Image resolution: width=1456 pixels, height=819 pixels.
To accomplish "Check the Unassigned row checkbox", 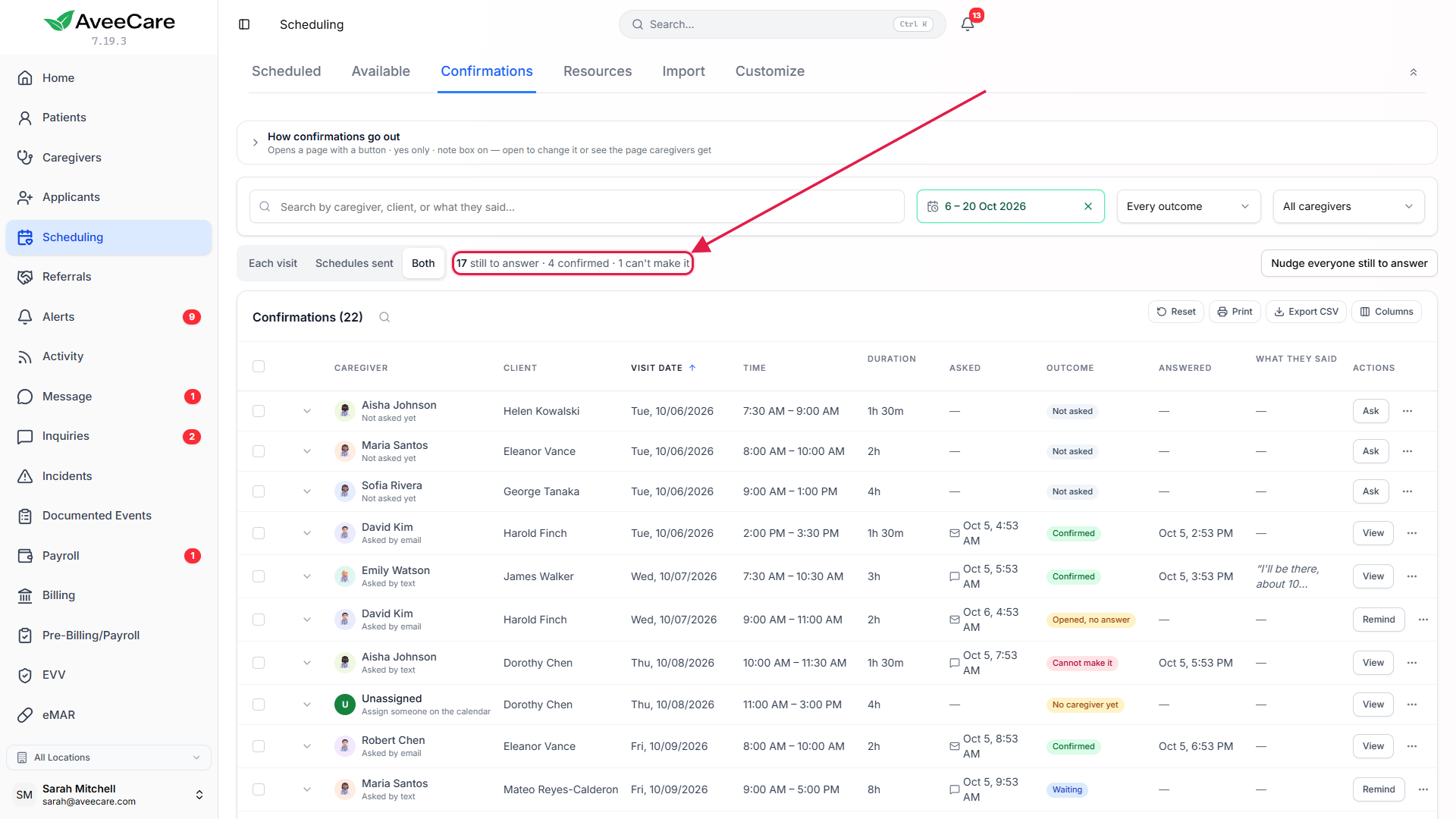I will coord(259,704).
